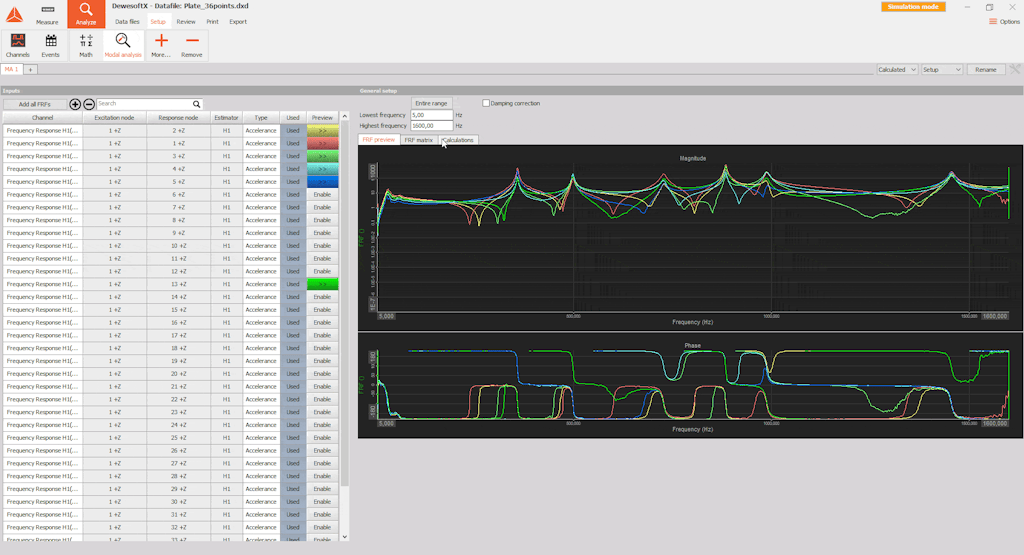This screenshot has height=555, width=1024.
Task: Click the Channel column header
Action: 42,118
